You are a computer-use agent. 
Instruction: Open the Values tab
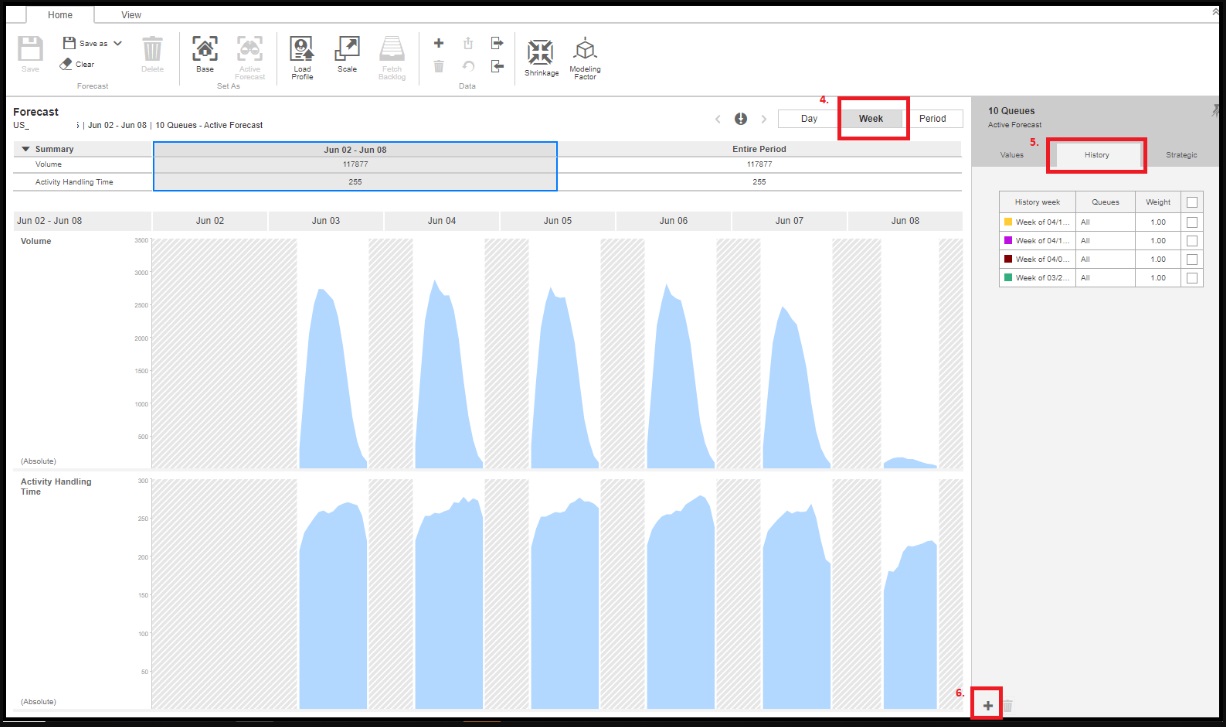[x=1012, y=155]
